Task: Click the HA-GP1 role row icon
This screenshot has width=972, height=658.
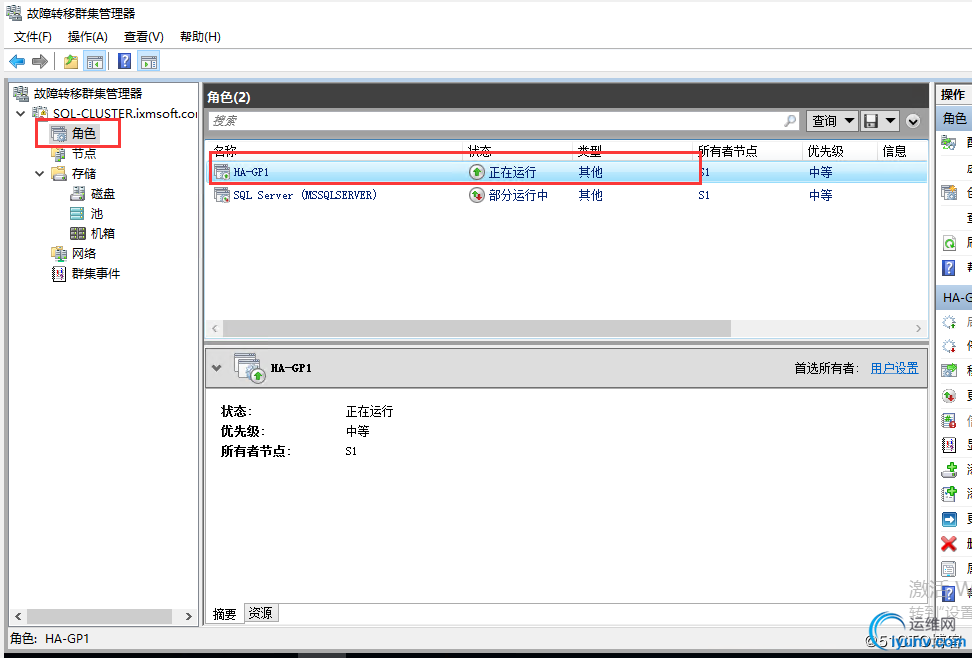Action: [221, 172]
